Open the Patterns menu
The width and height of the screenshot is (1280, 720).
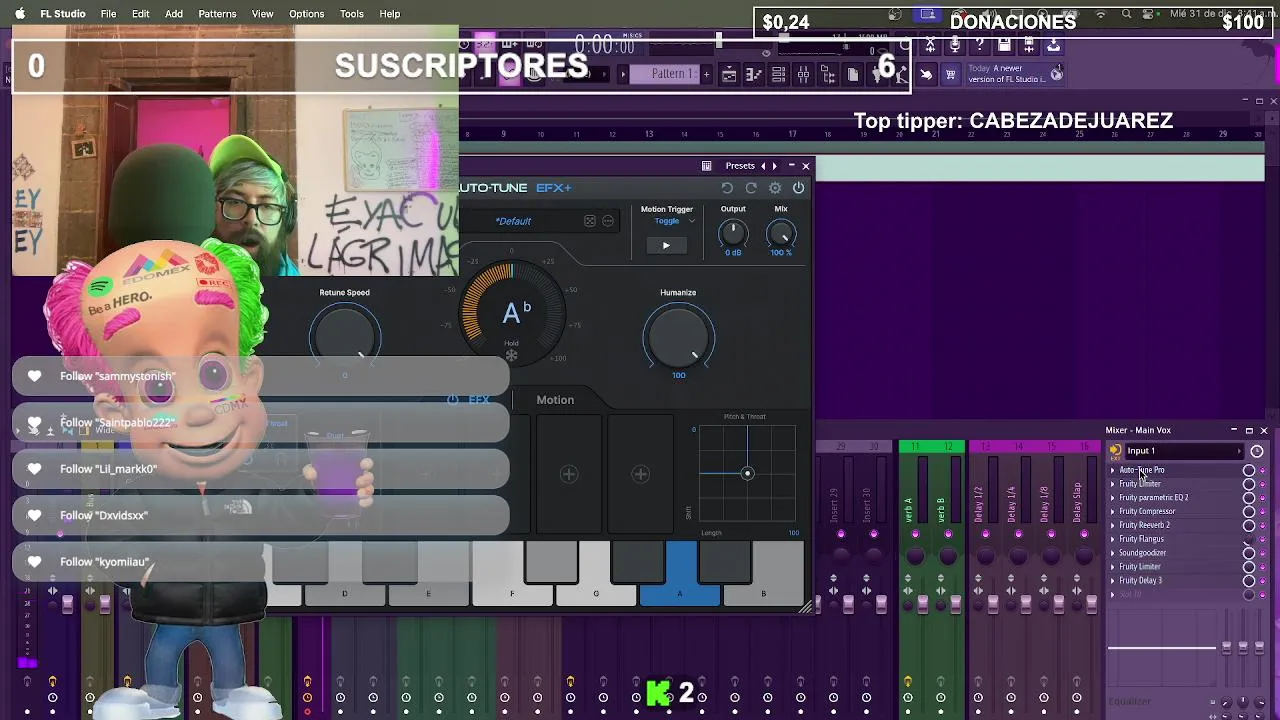[x=217, y=14]
